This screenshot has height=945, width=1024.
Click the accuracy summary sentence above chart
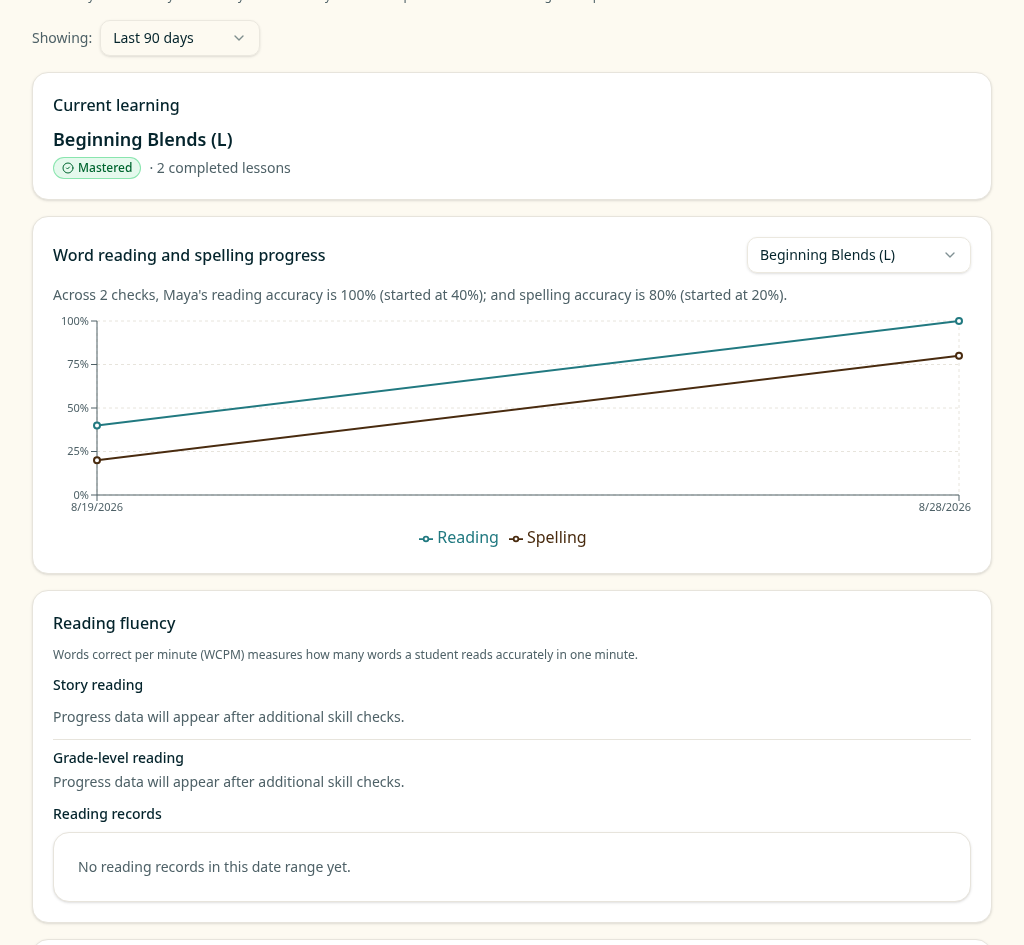point(420,295)
